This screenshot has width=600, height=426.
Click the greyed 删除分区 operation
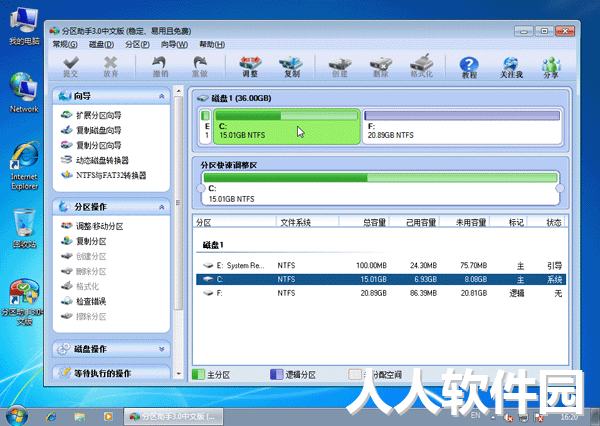point(83,271)
